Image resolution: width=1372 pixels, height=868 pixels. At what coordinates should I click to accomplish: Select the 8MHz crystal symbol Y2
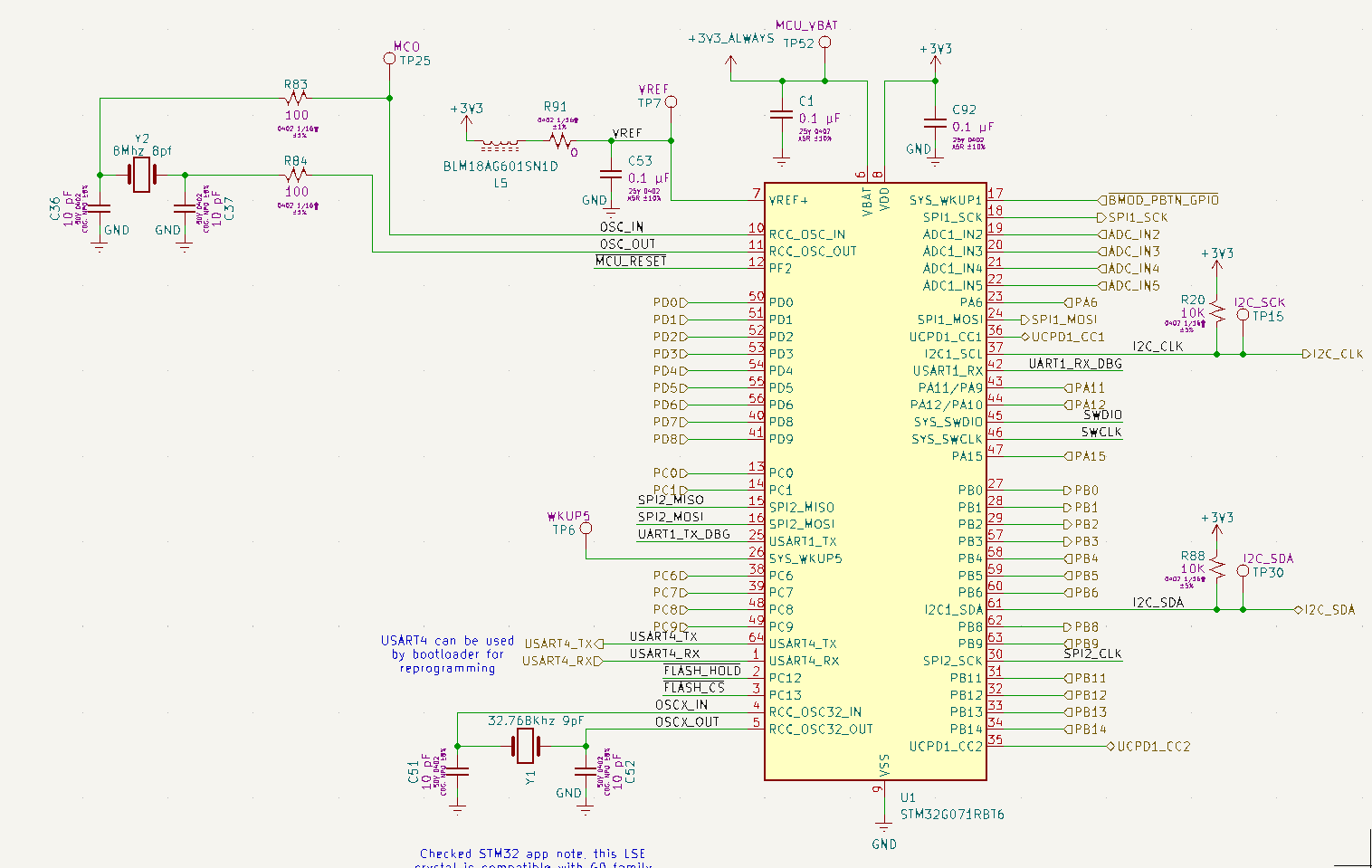click(140, 174)
